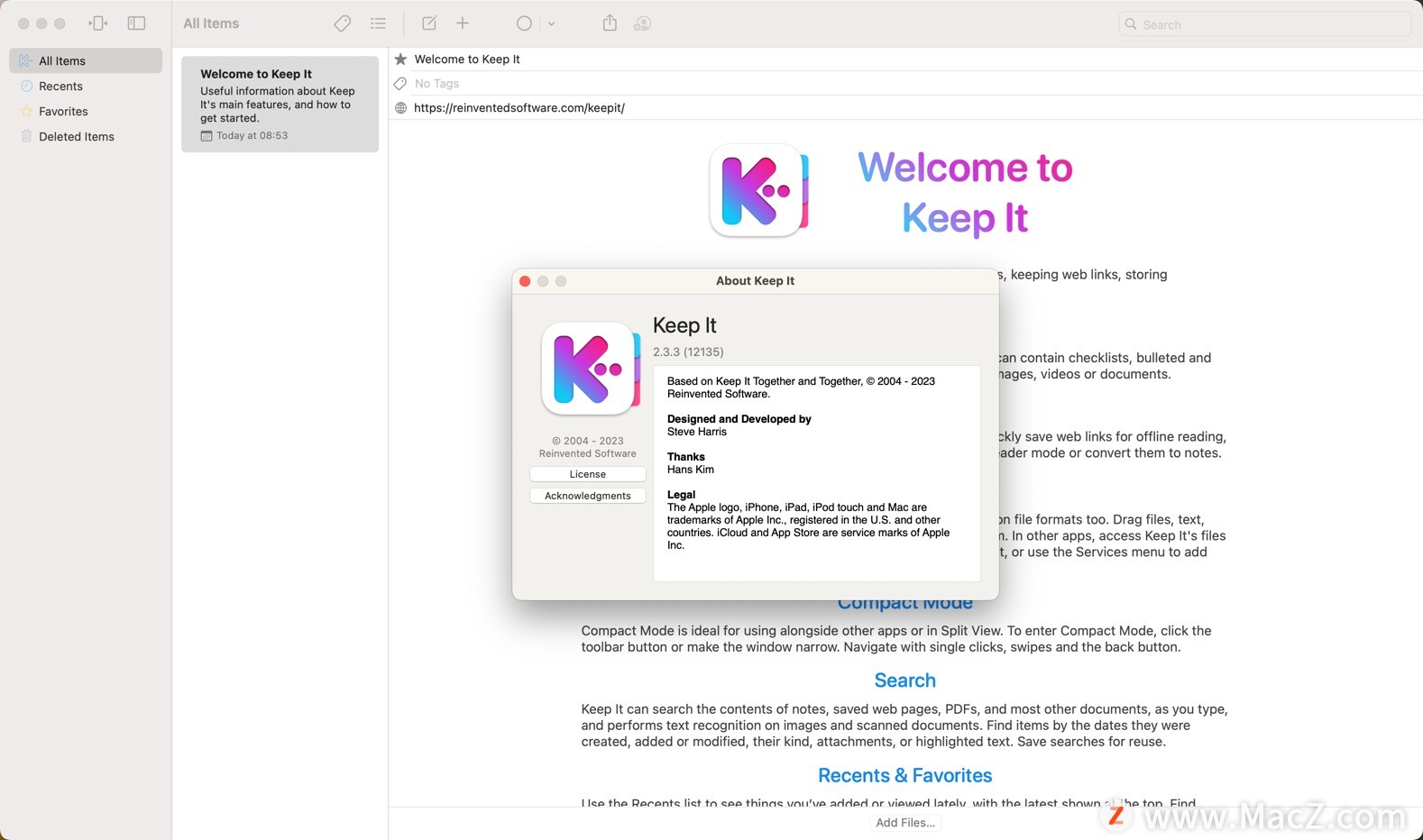This screenshot has width=1423, height=840.
Task: Open label dropdown chevron in toolbar
Action: coord(551,24)
